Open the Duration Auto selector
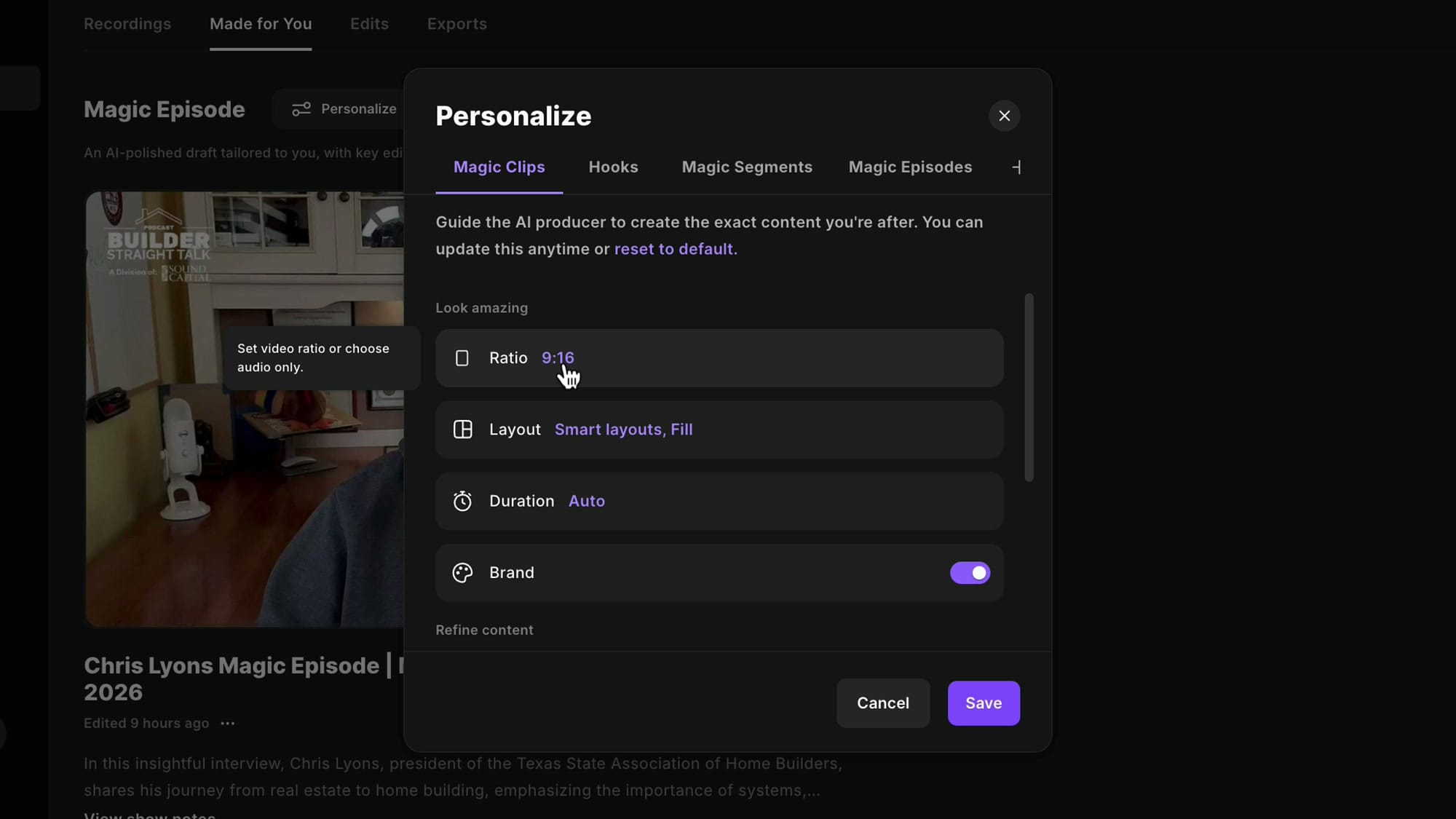 719,501
